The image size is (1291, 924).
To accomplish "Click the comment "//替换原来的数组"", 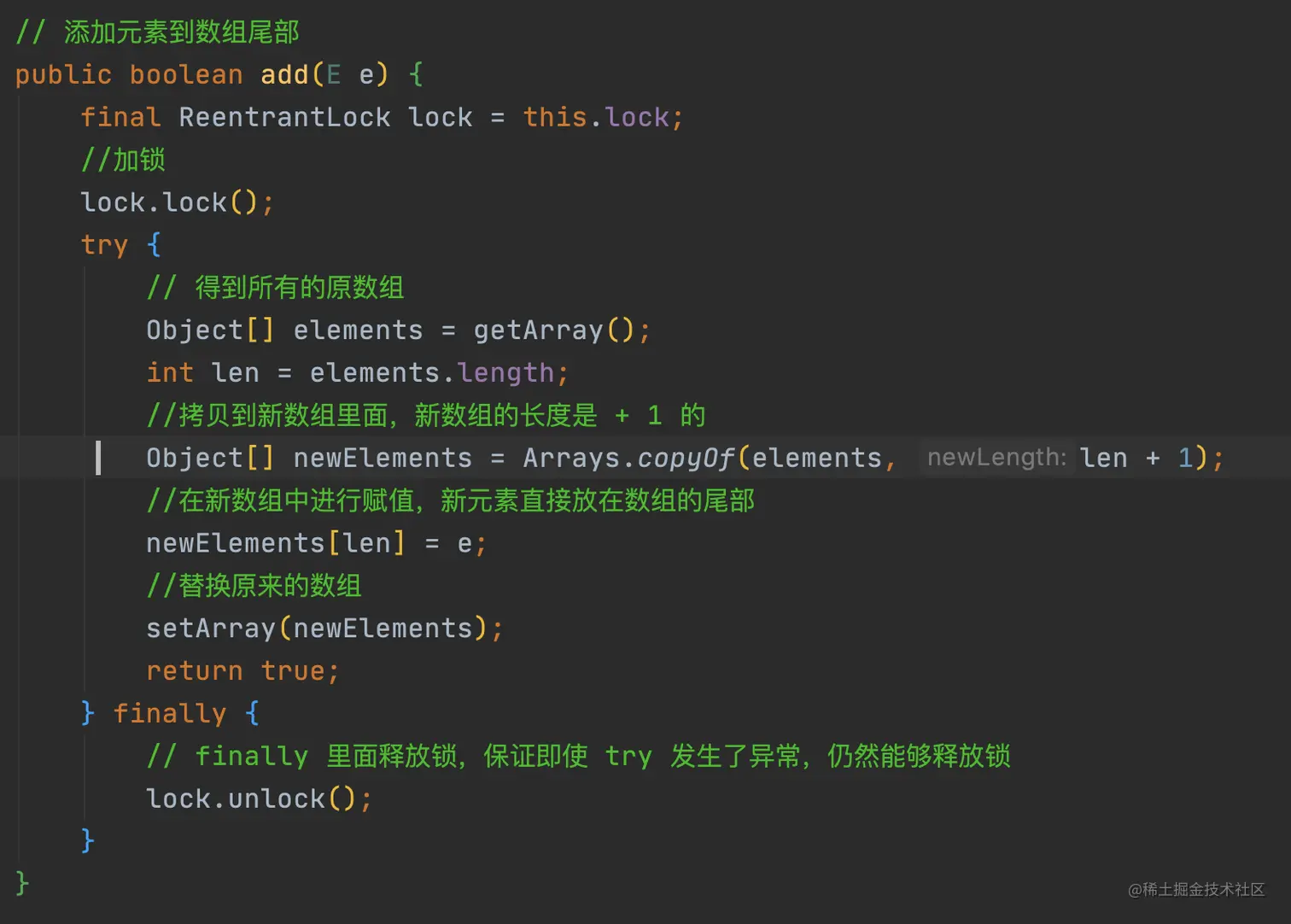I will point(254,586).
